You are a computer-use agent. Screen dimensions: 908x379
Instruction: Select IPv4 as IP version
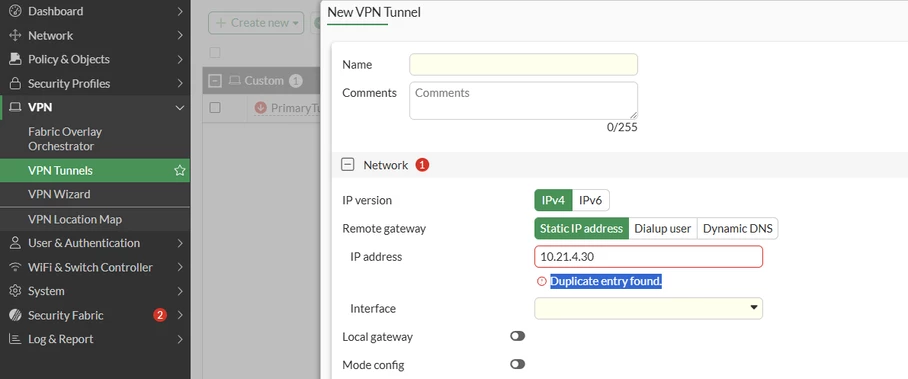(x=553, y=201)
